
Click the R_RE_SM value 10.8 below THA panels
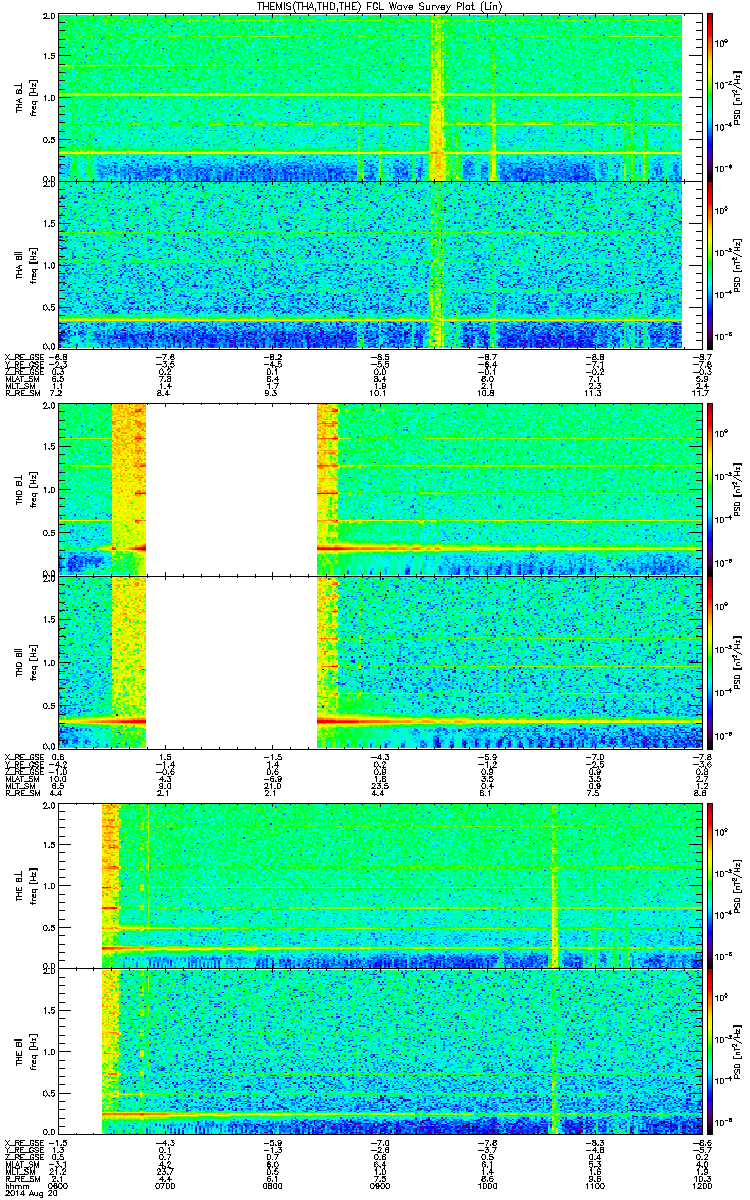(x=488, y=393)
